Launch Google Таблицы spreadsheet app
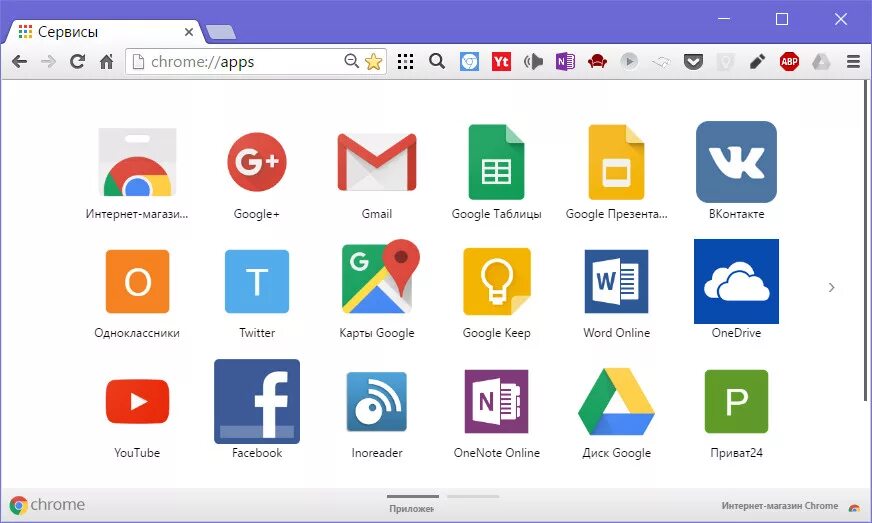Image resolution: width=872 pixels, height=523 pixels. tap(496, 162)
